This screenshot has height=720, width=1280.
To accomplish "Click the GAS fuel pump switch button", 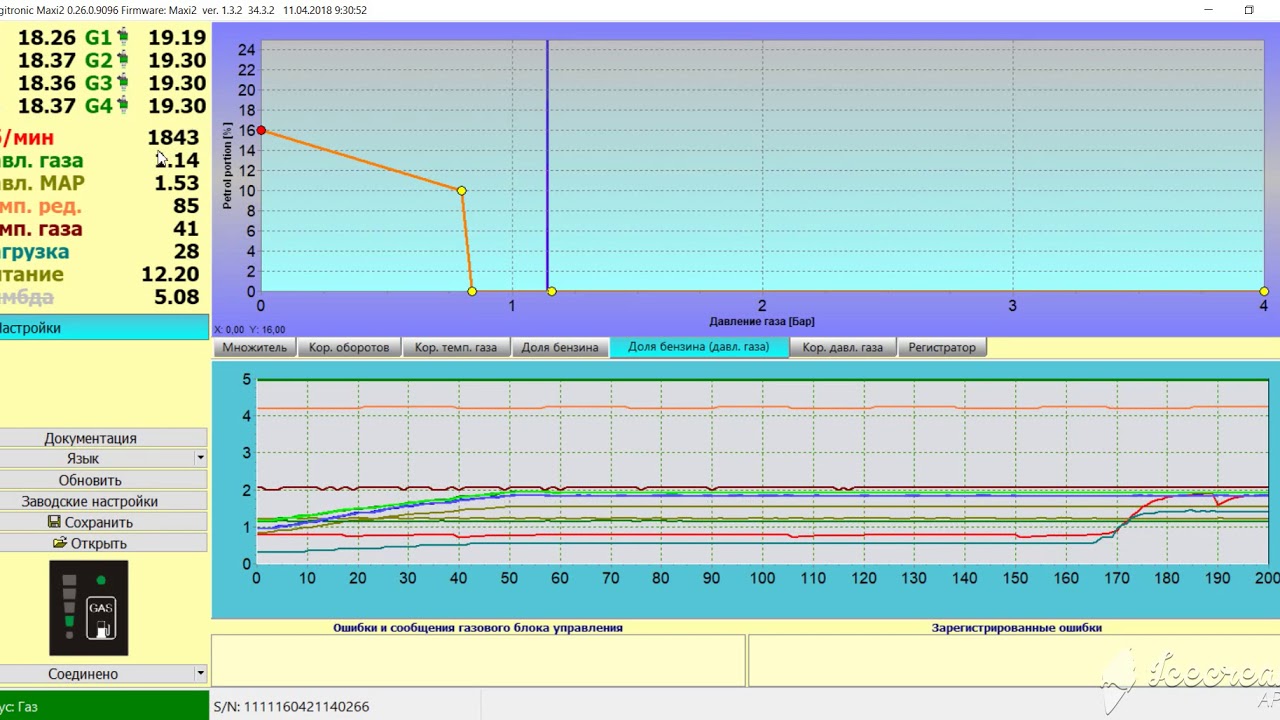I will click(x=101, y=617).
